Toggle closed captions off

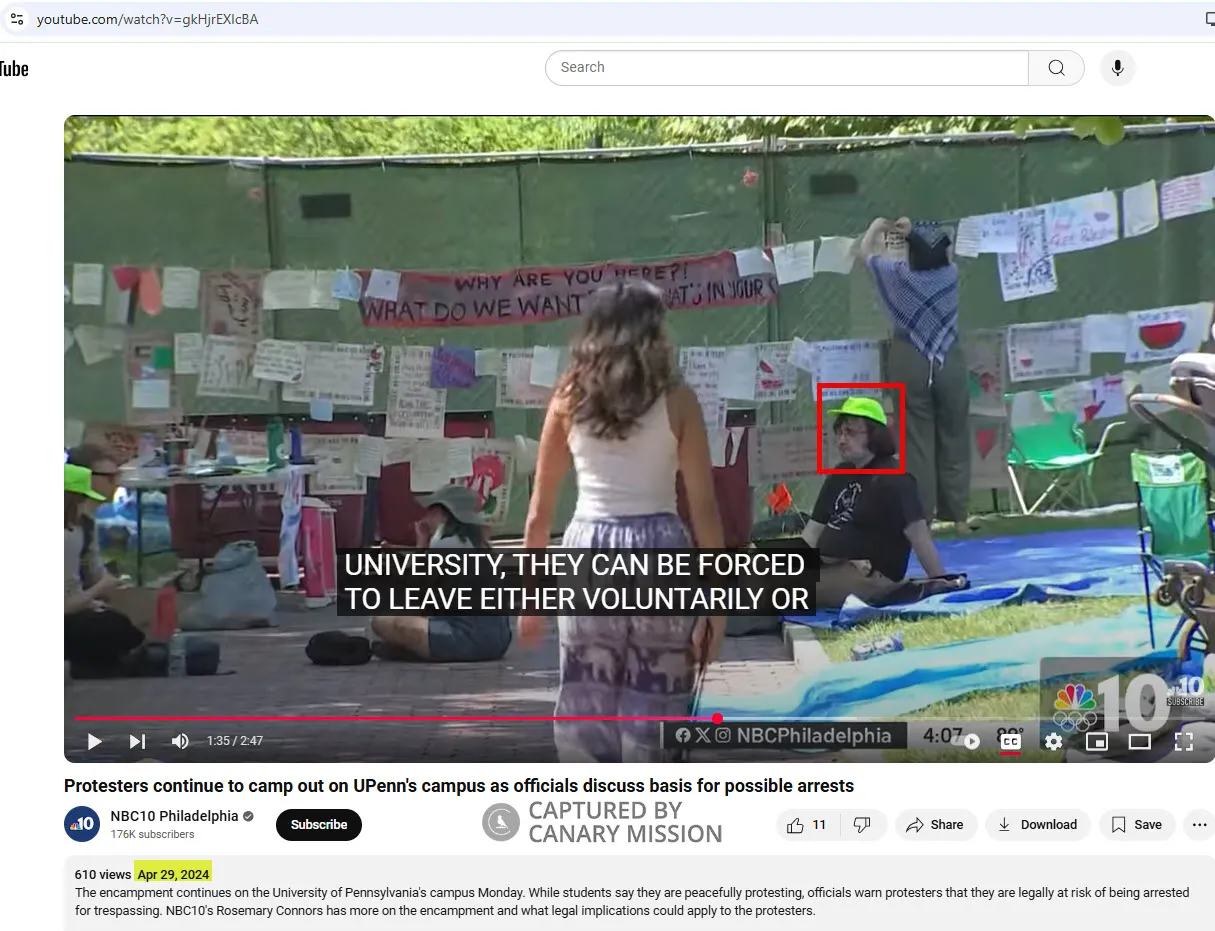pos(1010,741)
